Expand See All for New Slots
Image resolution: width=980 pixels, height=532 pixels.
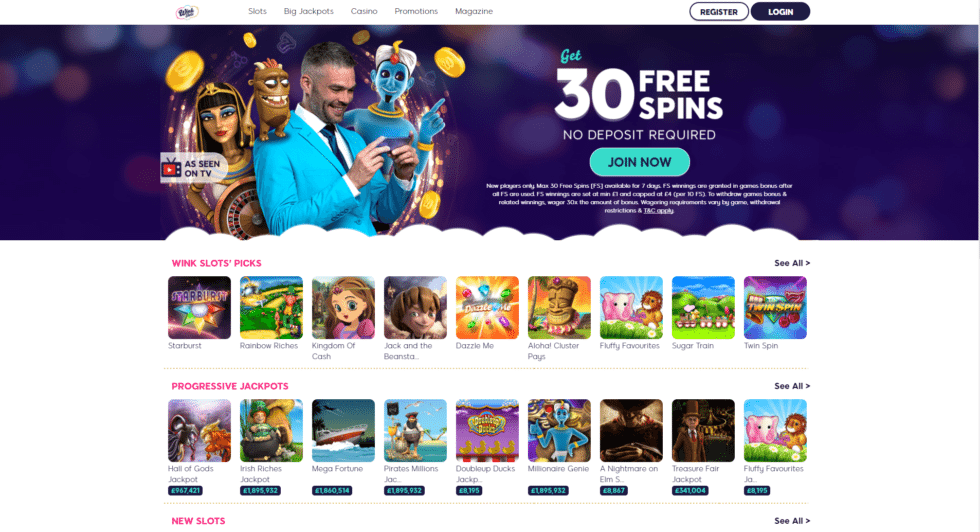coord(792,521)
